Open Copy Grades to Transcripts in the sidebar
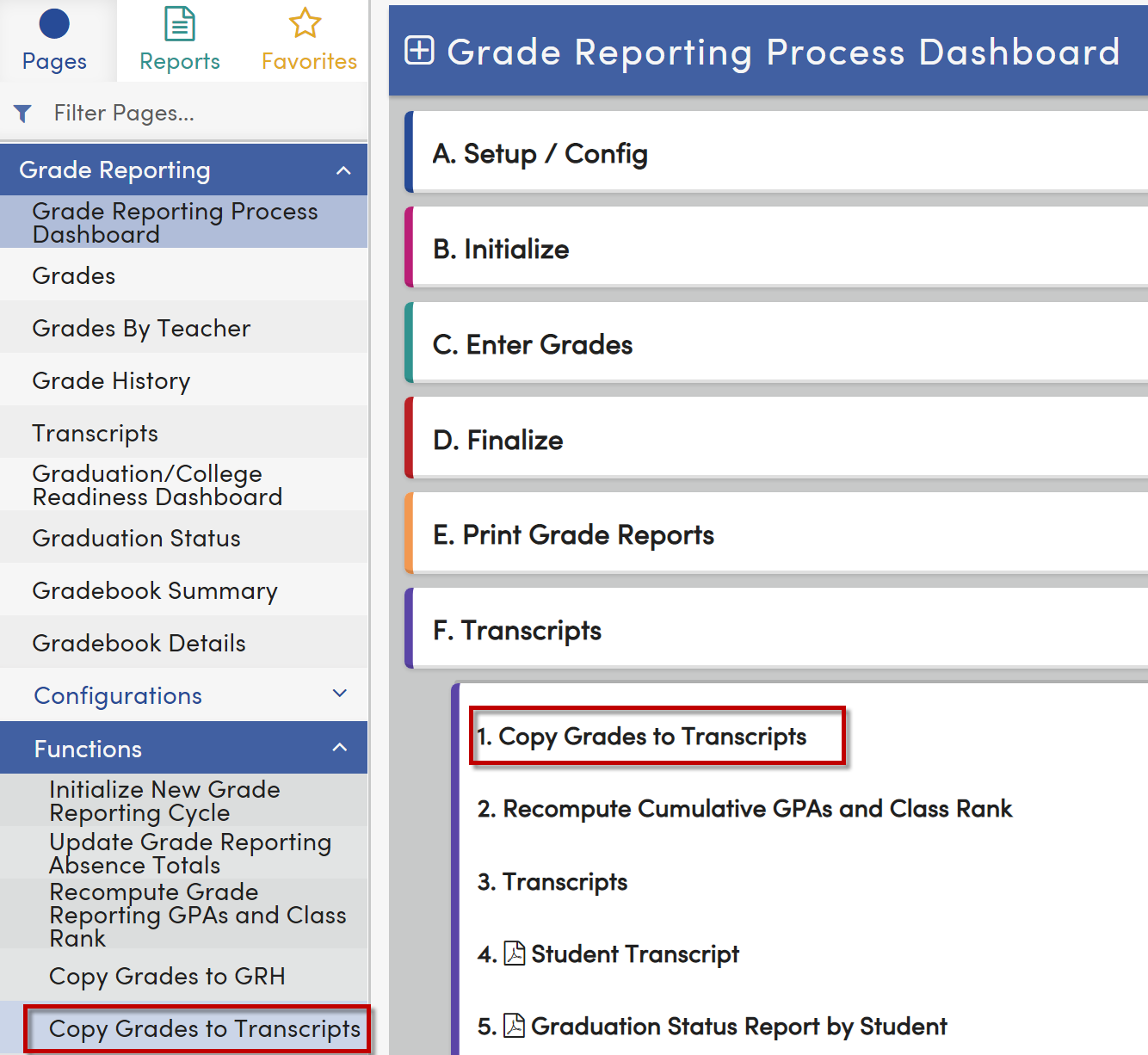Image resolution: width=1148 pixels, height=1055 pixels. (x=204, y=1028)
